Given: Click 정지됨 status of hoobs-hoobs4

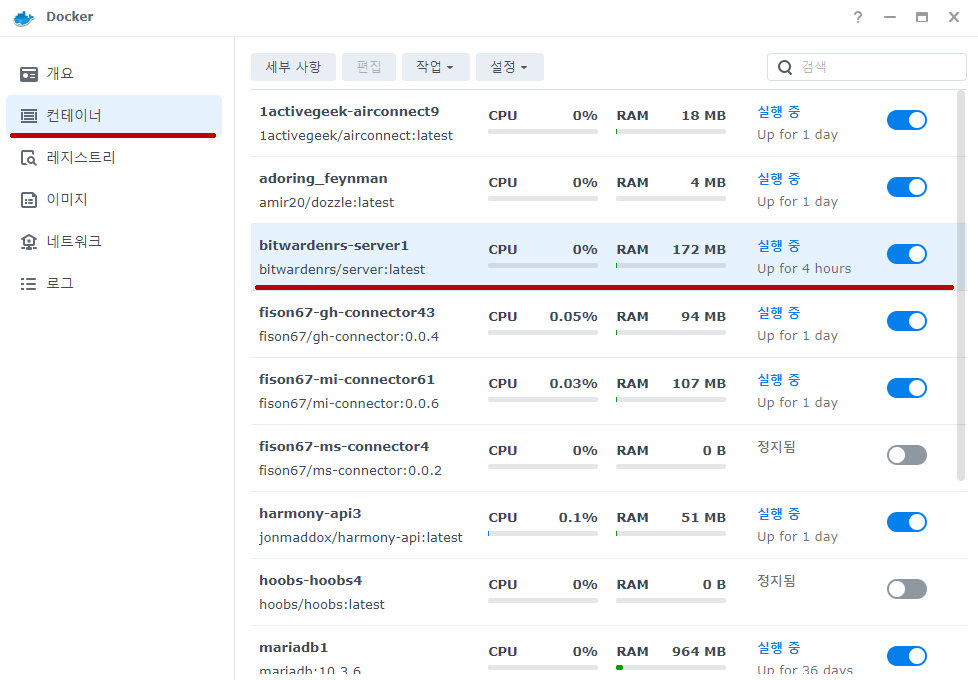Looking at the screenshot, I should (776, 581).
